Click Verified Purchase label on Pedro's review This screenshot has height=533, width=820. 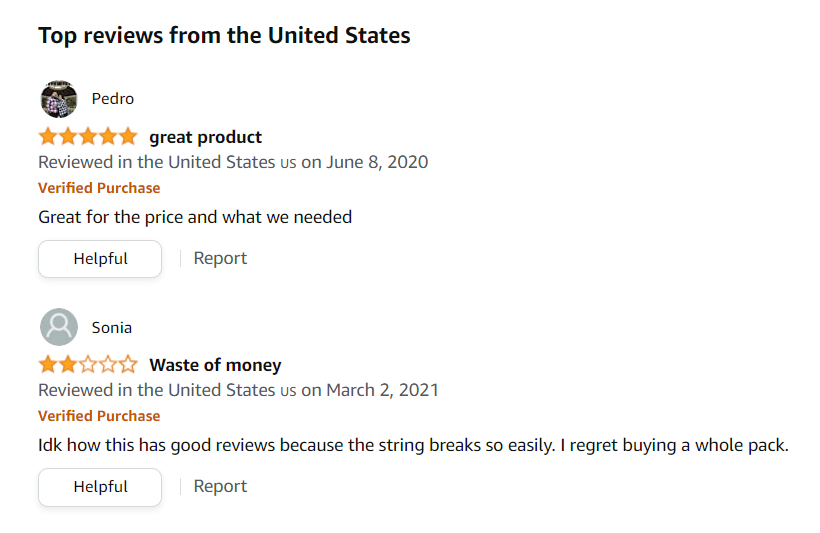tap(99, 188)
